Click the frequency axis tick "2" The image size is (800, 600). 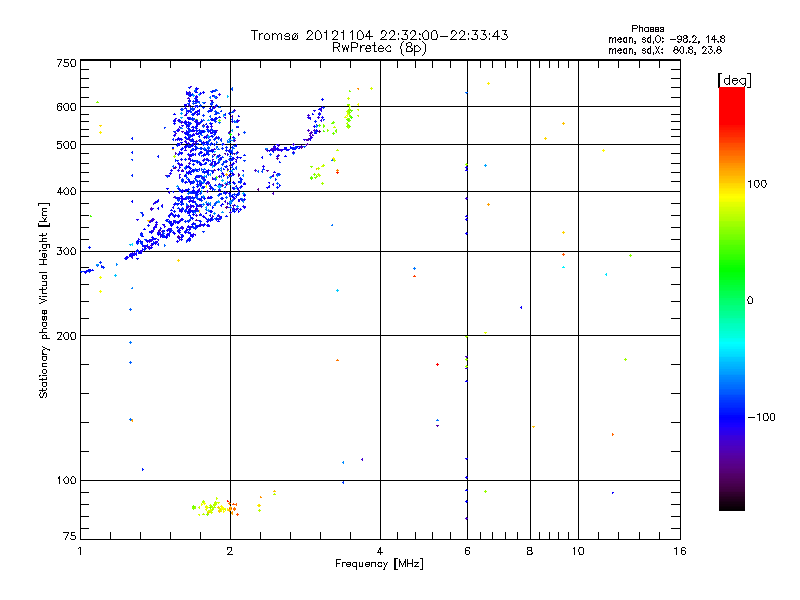230,551
